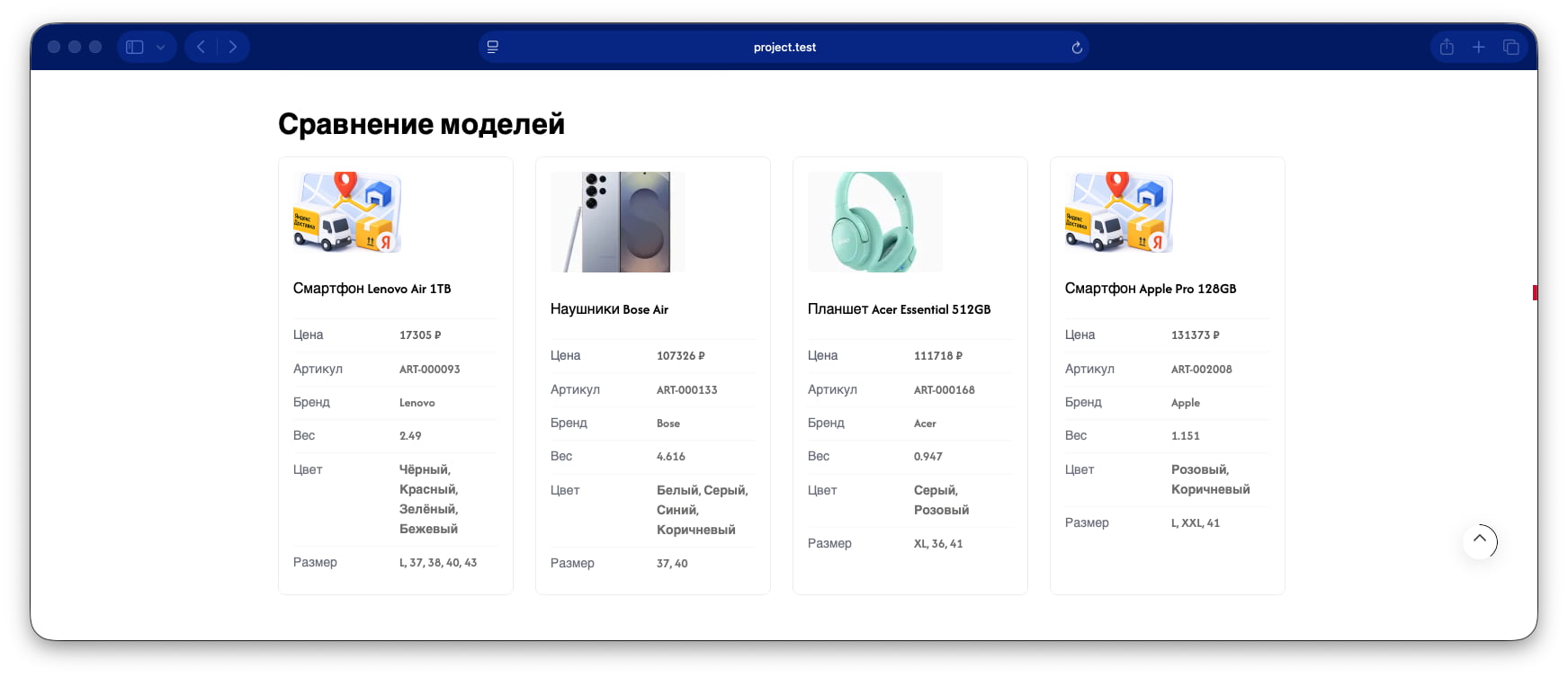Viewport: 1568px width, 678px height.
Task: Open Планшет Acer Essential 512GB title
Action: (x=899, y=309)
